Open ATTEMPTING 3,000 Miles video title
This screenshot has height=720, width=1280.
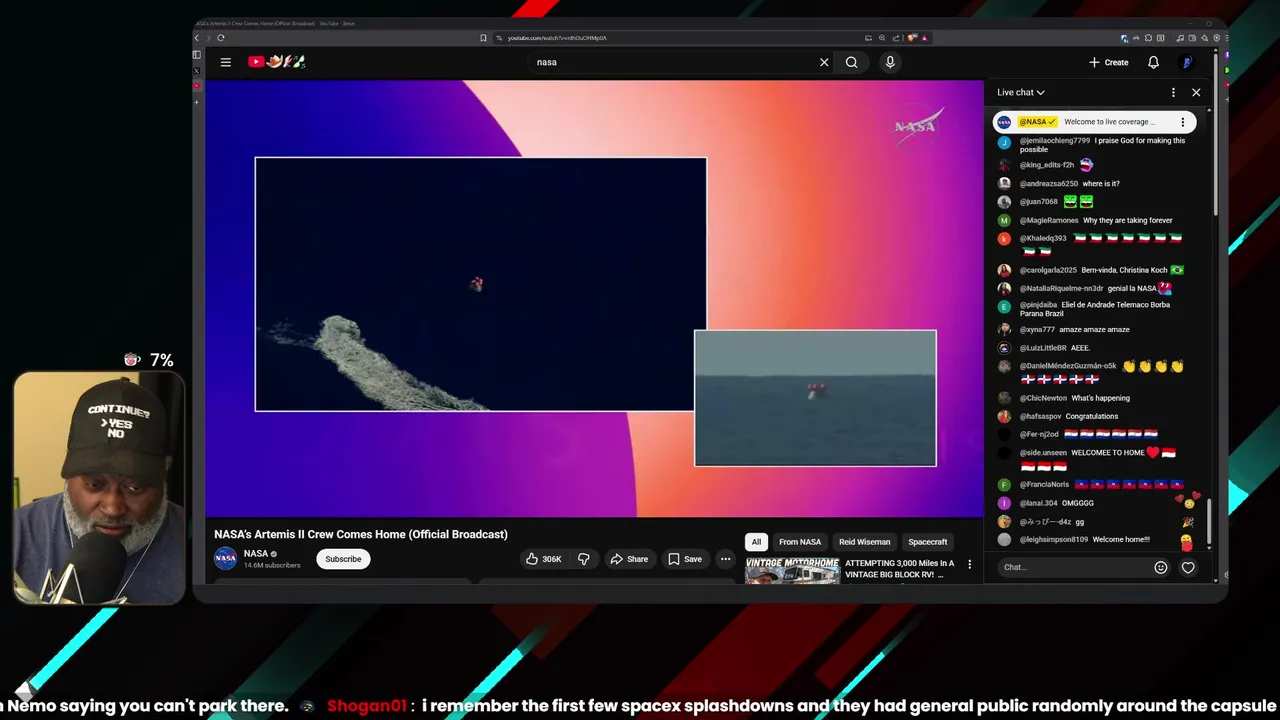click(x=900, y=569)
